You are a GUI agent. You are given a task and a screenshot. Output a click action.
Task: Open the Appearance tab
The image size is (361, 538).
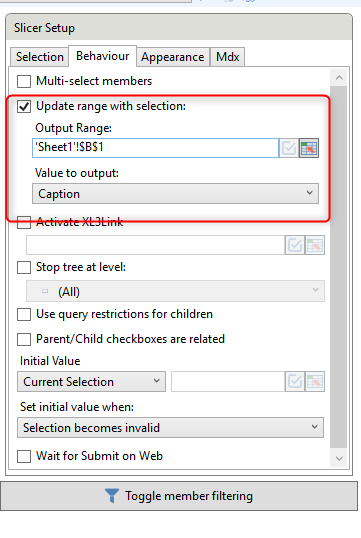173,57
